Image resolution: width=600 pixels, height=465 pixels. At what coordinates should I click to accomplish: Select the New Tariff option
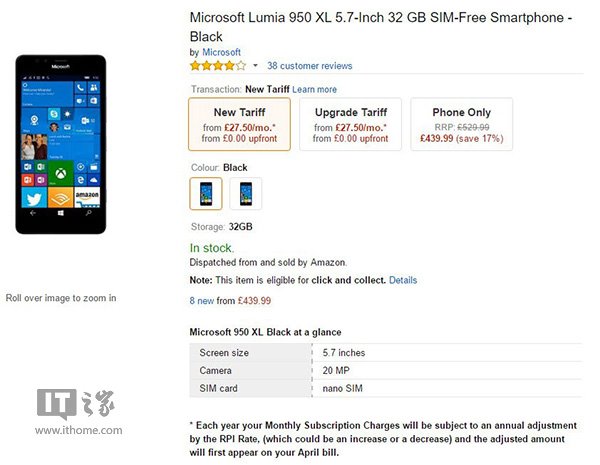[x=240, y=124]
